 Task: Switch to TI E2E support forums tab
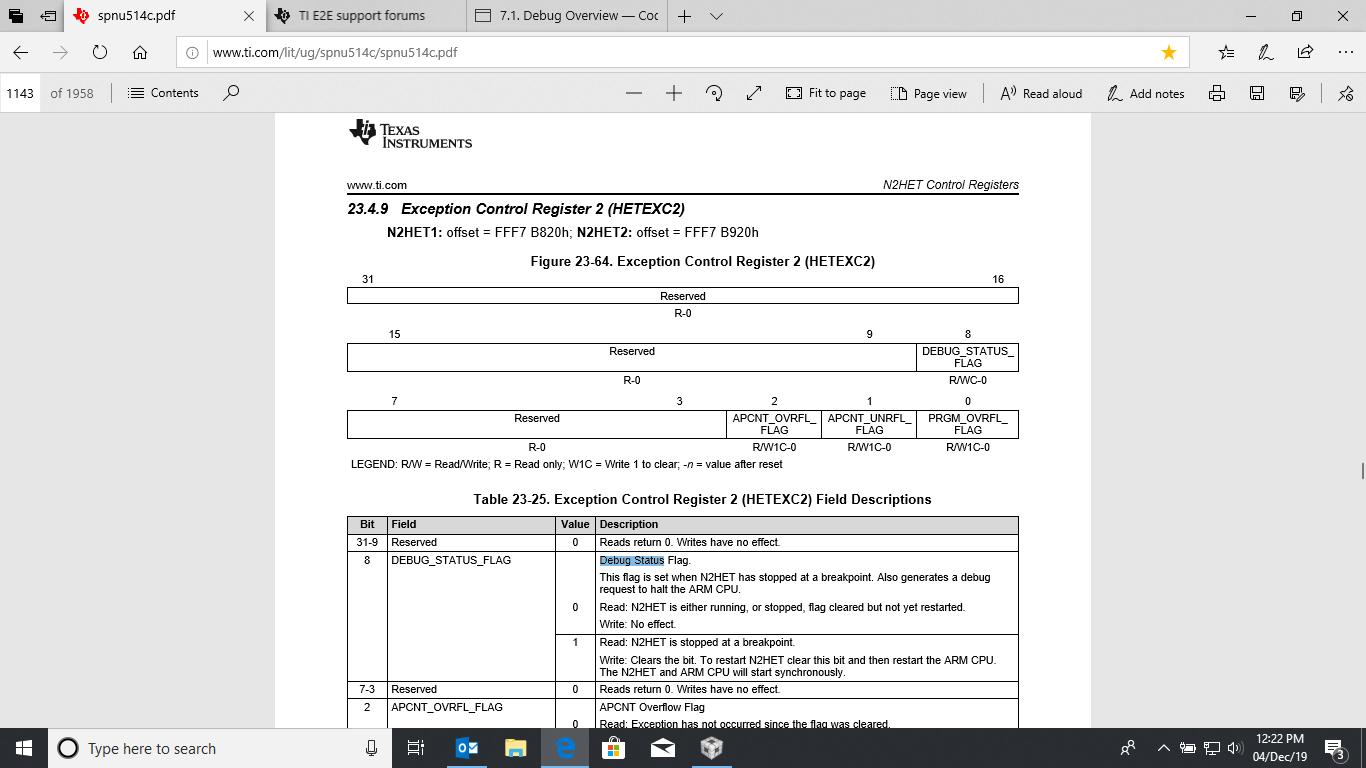[x=367, y=16]
